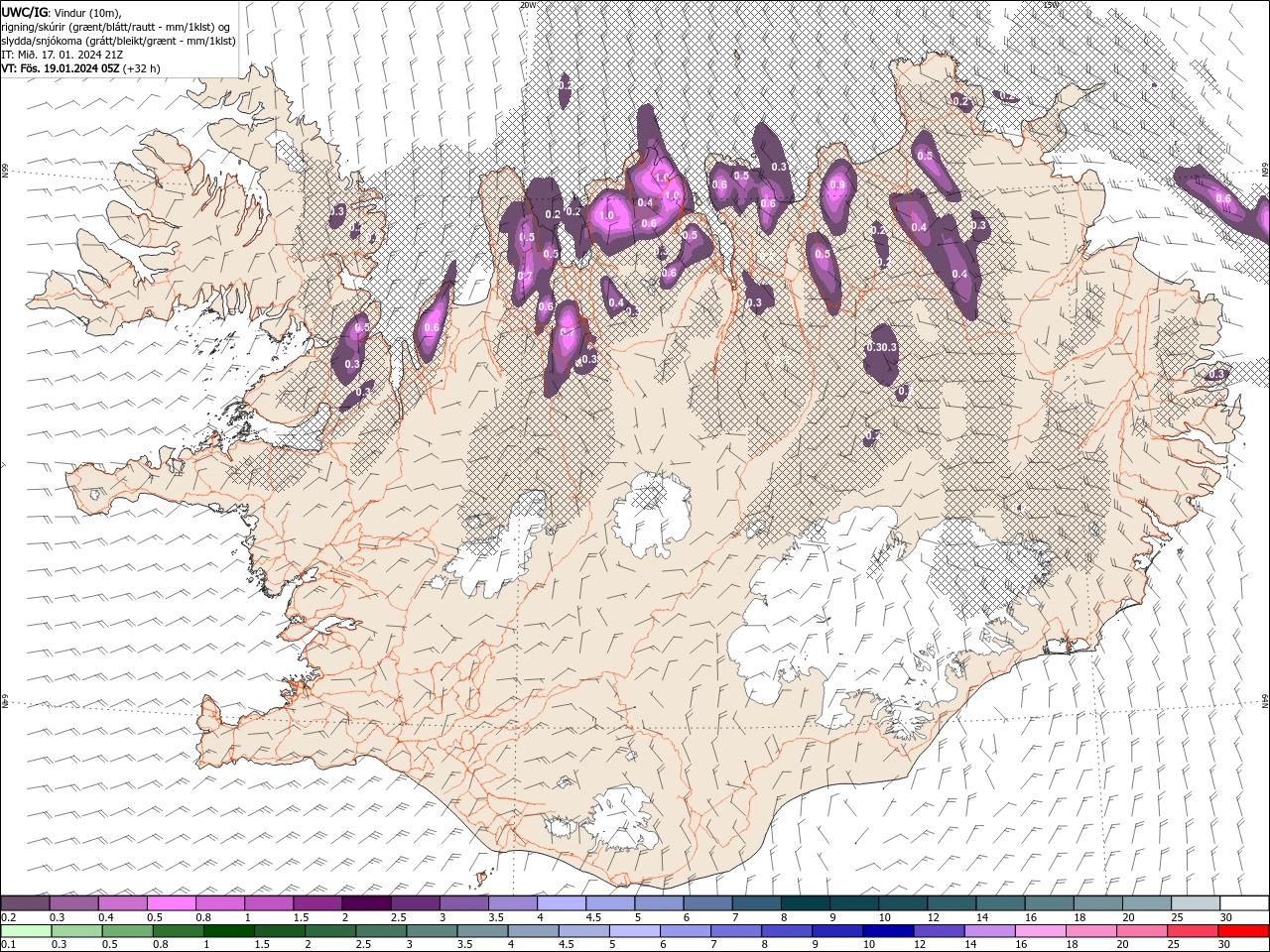Select the light green 0.1 swatch in lower legend
Viewport: 1270px width, 952px height.
(26, 931)
